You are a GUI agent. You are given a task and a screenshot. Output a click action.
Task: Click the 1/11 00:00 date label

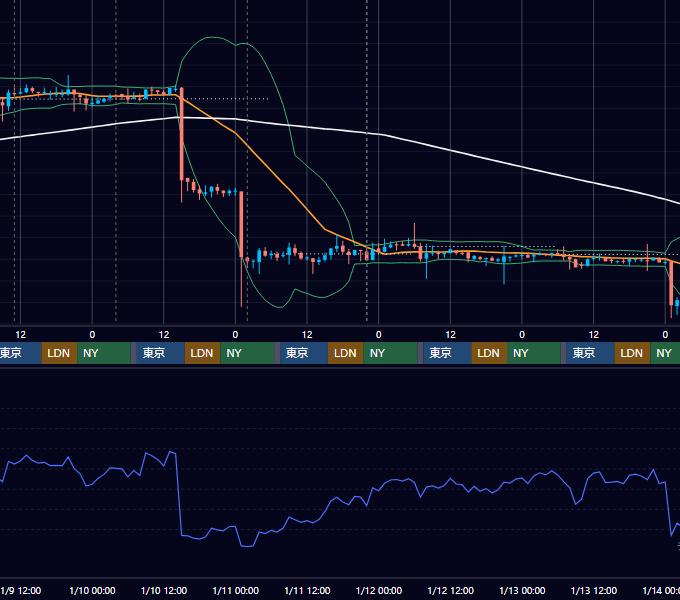[x=235, y=590]
